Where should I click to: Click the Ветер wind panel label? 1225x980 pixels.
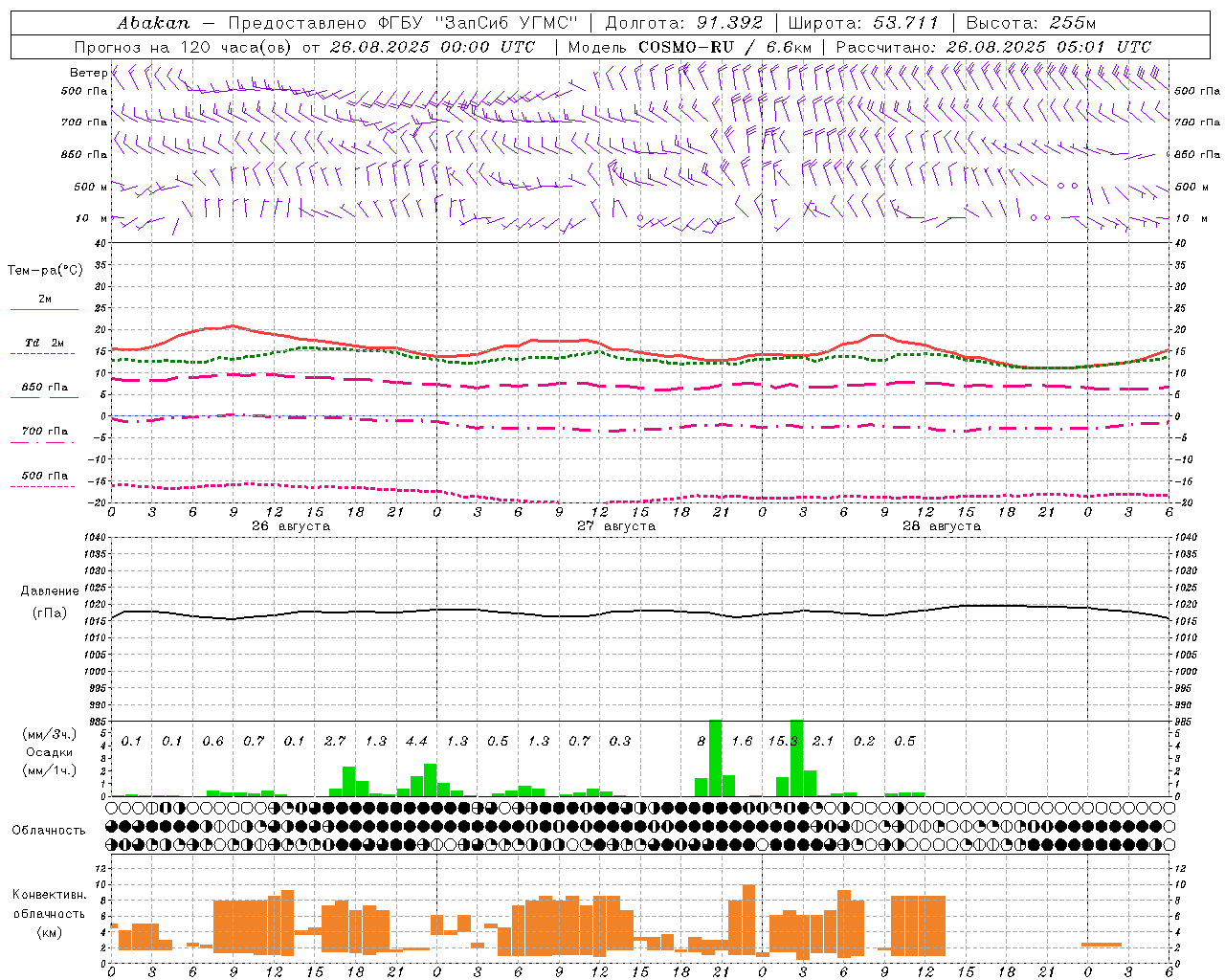coord(89,73)
